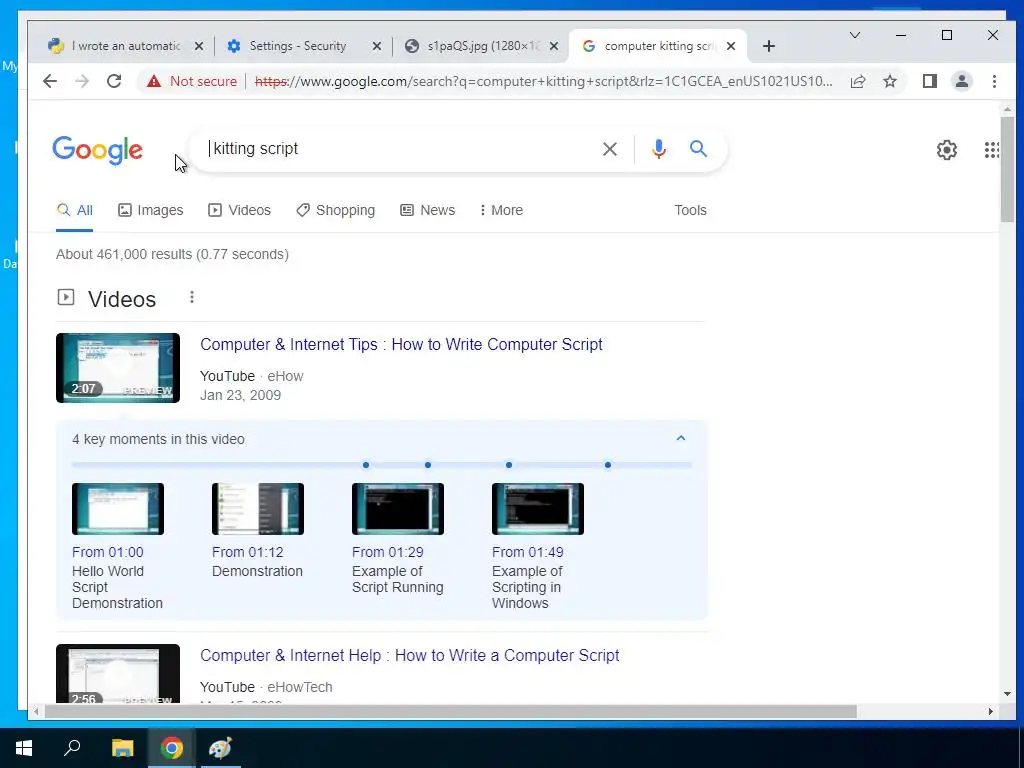Select the Videos results tab

tap(240, 210)
